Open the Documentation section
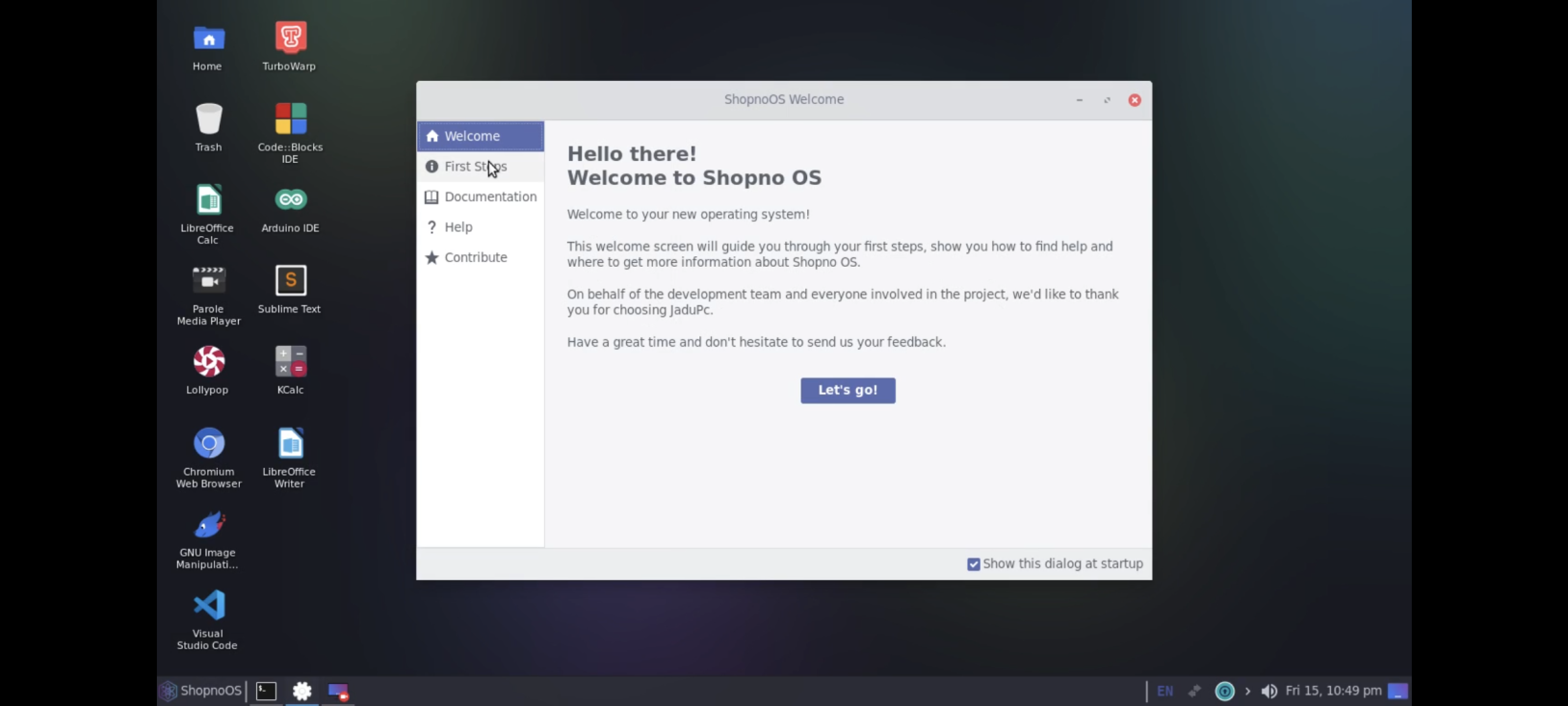 (x=481, y=197)
